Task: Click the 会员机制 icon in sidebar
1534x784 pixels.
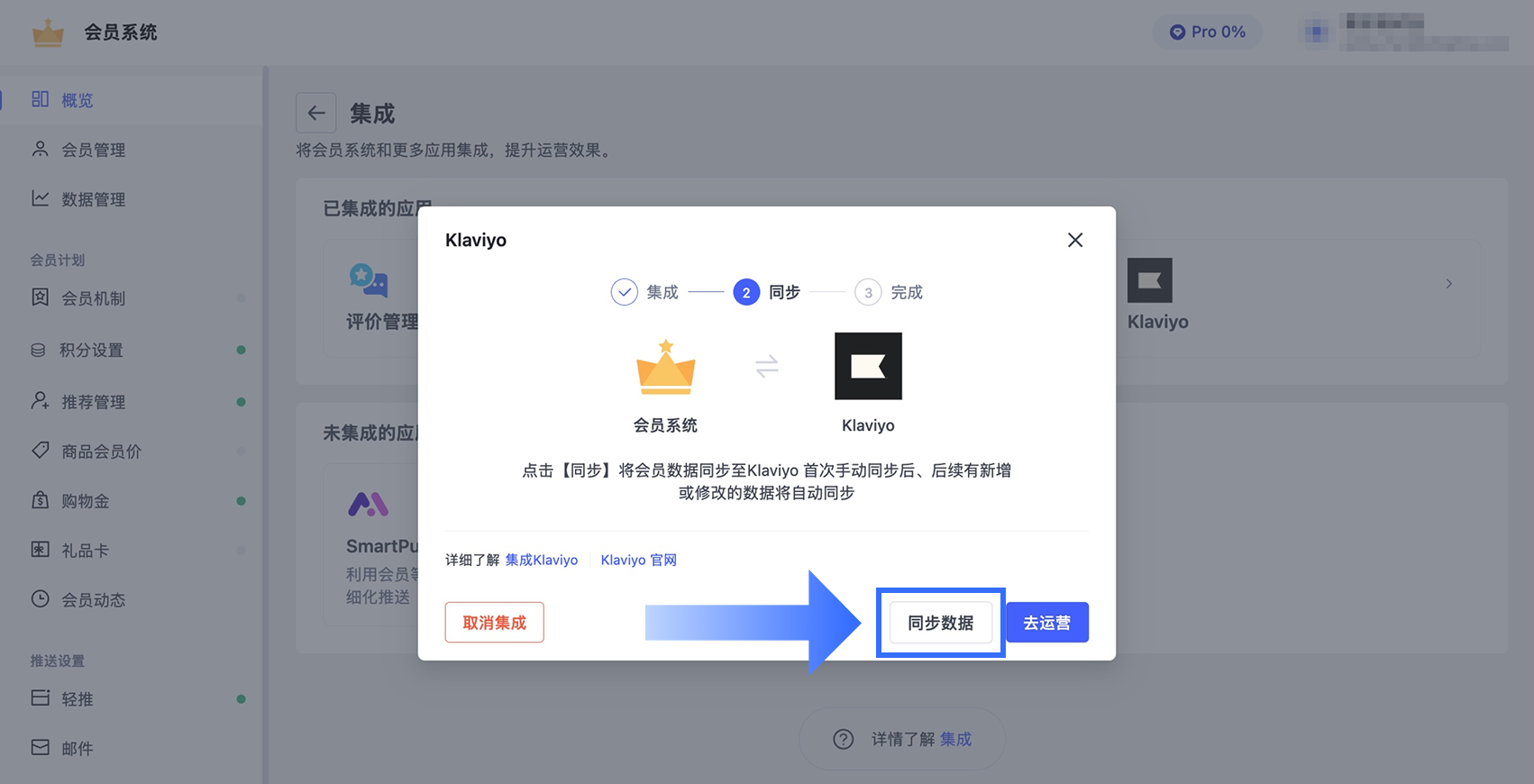Action: [x=41, y=297]
